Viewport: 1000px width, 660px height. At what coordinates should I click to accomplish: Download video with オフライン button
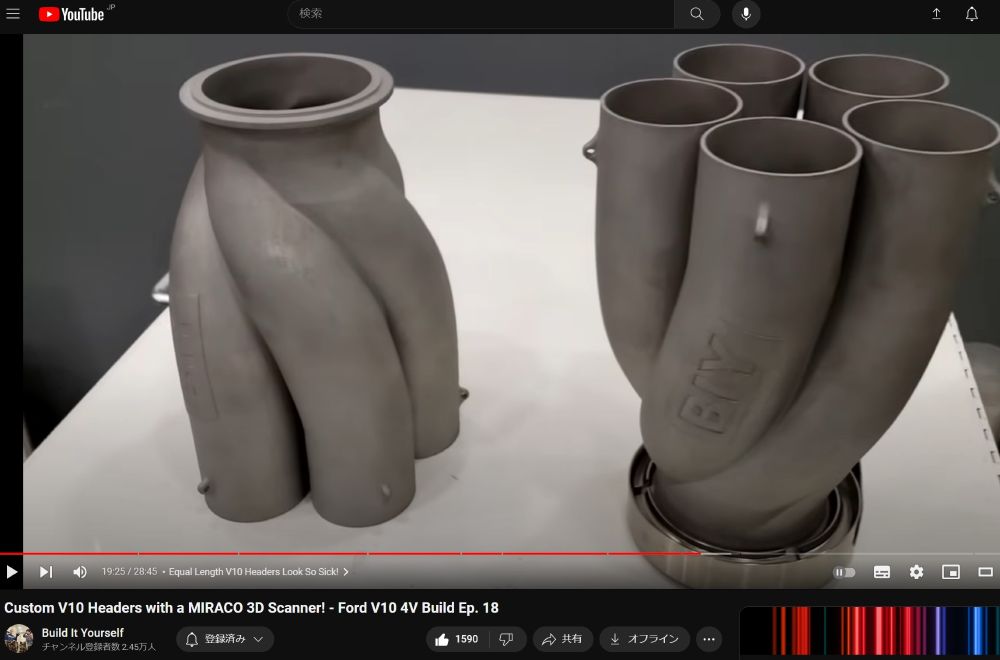pyautogui.click(x=644, y=639)
